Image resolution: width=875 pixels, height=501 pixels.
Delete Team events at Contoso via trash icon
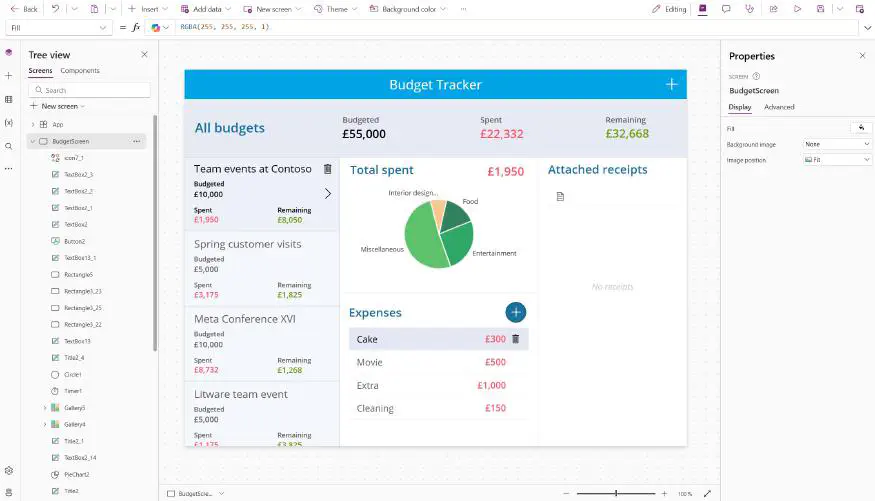[327, 169]
